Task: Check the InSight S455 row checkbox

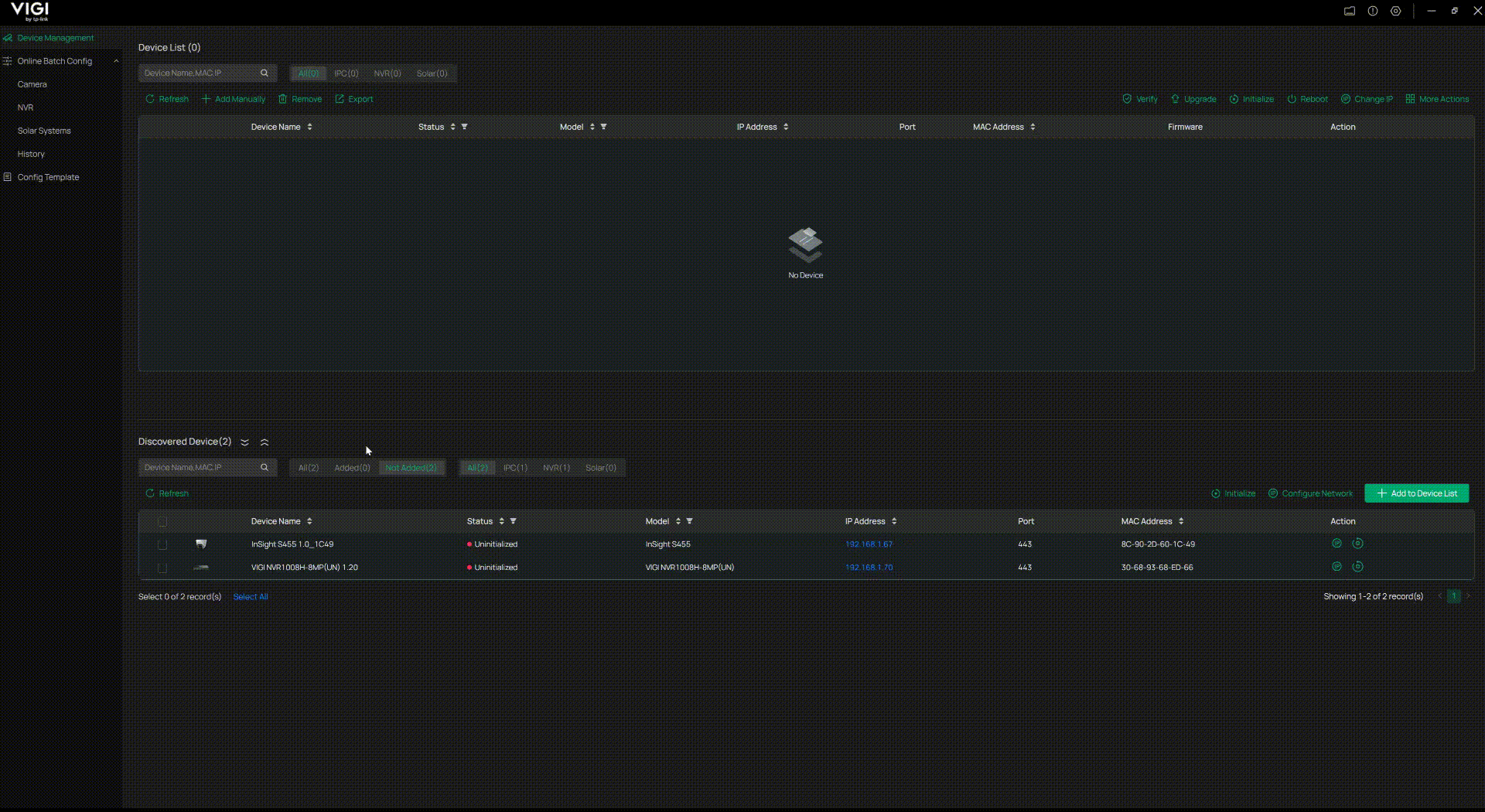Action: click(x=162, y=544)
